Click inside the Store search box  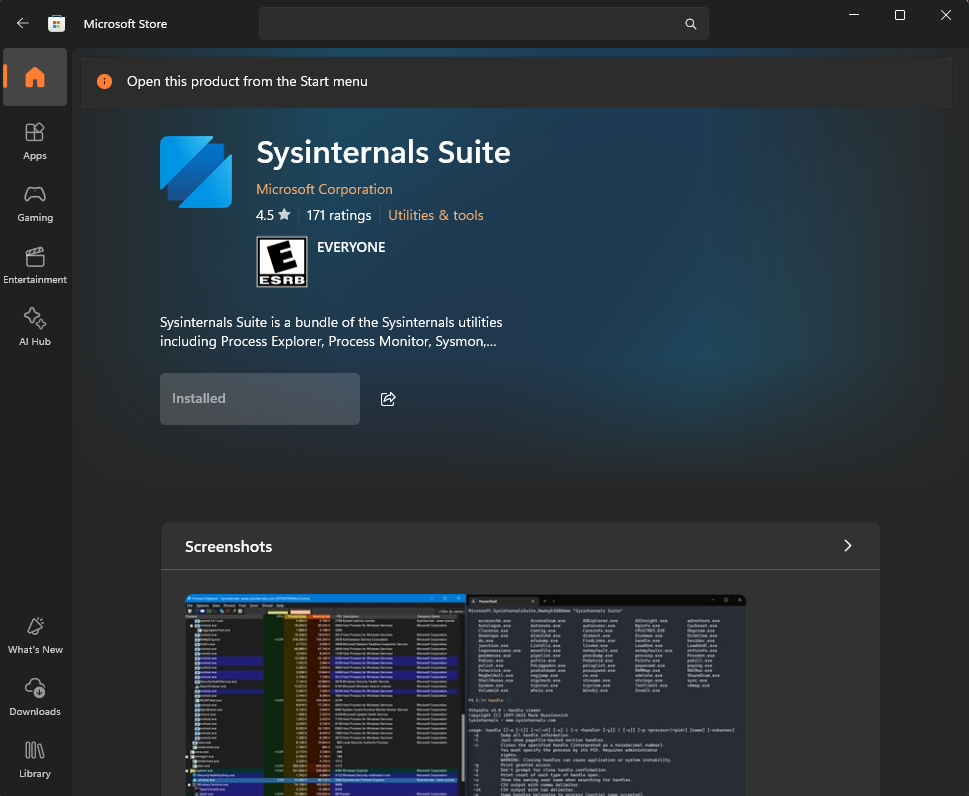(x=470, y=24)
